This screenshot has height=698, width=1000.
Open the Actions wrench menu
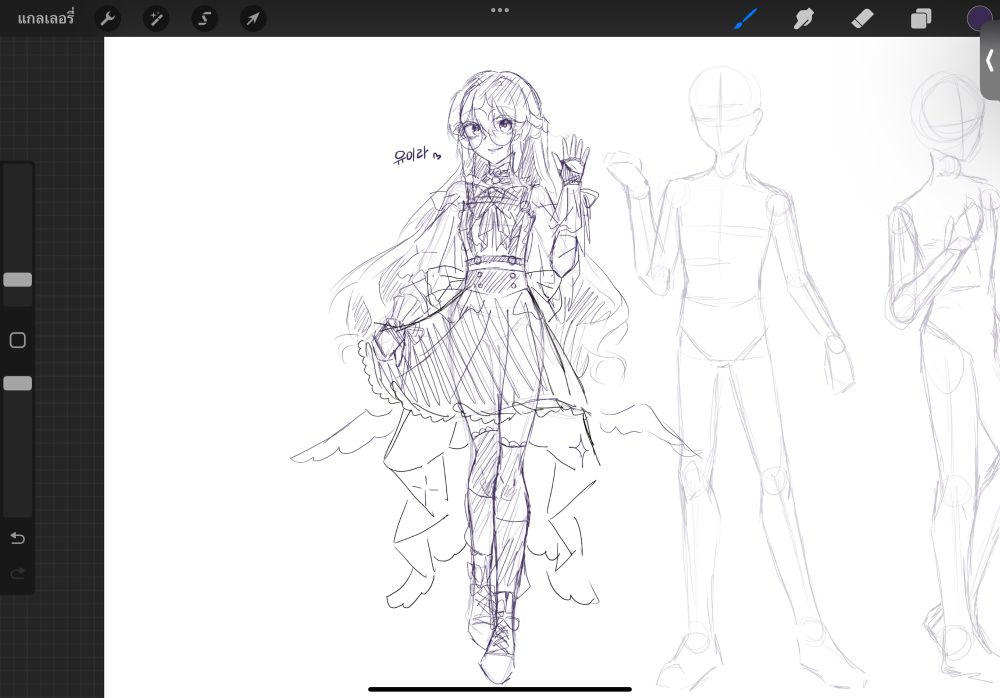click(108, 19)
